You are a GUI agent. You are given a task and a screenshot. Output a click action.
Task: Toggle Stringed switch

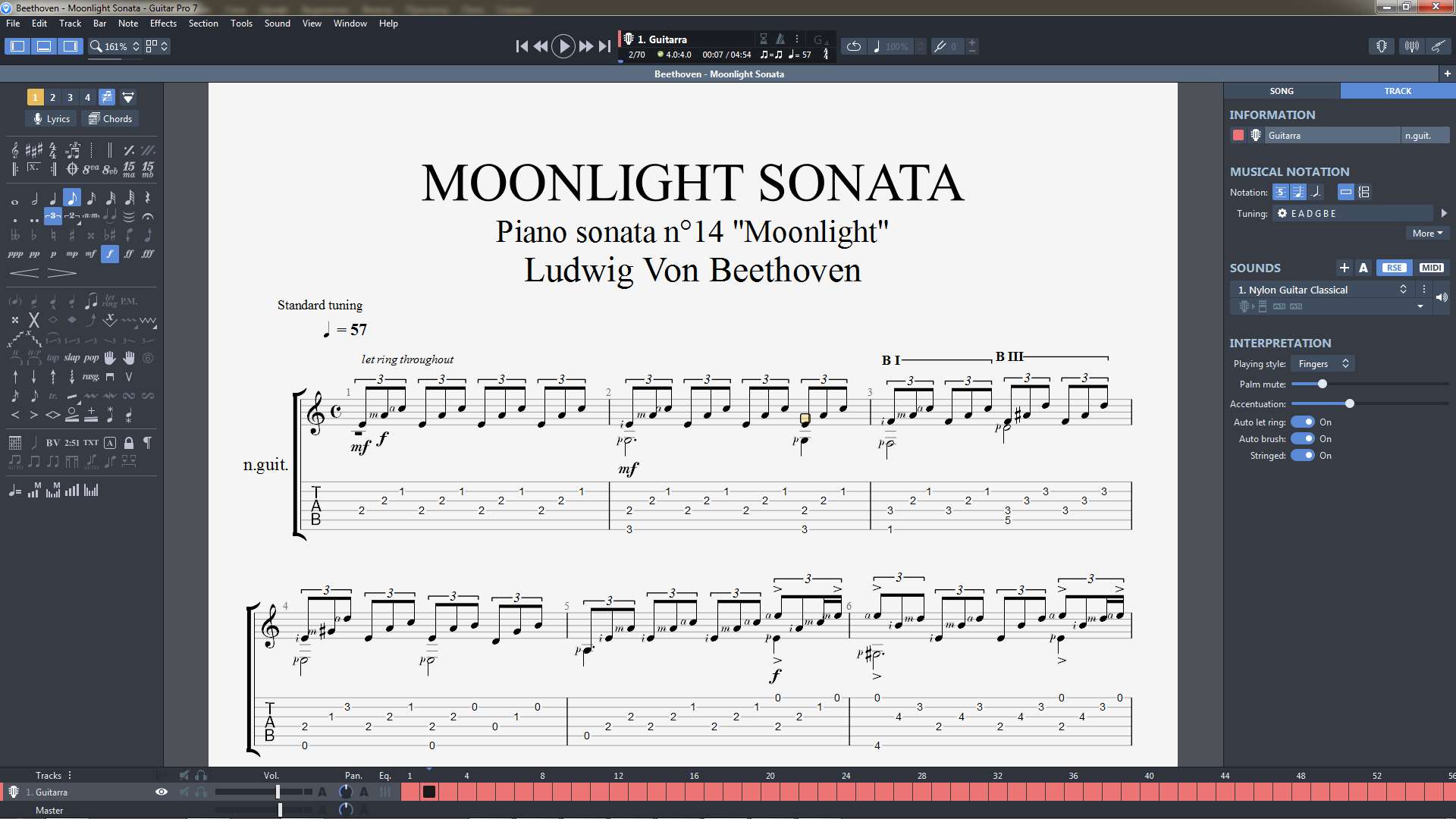1303,456
